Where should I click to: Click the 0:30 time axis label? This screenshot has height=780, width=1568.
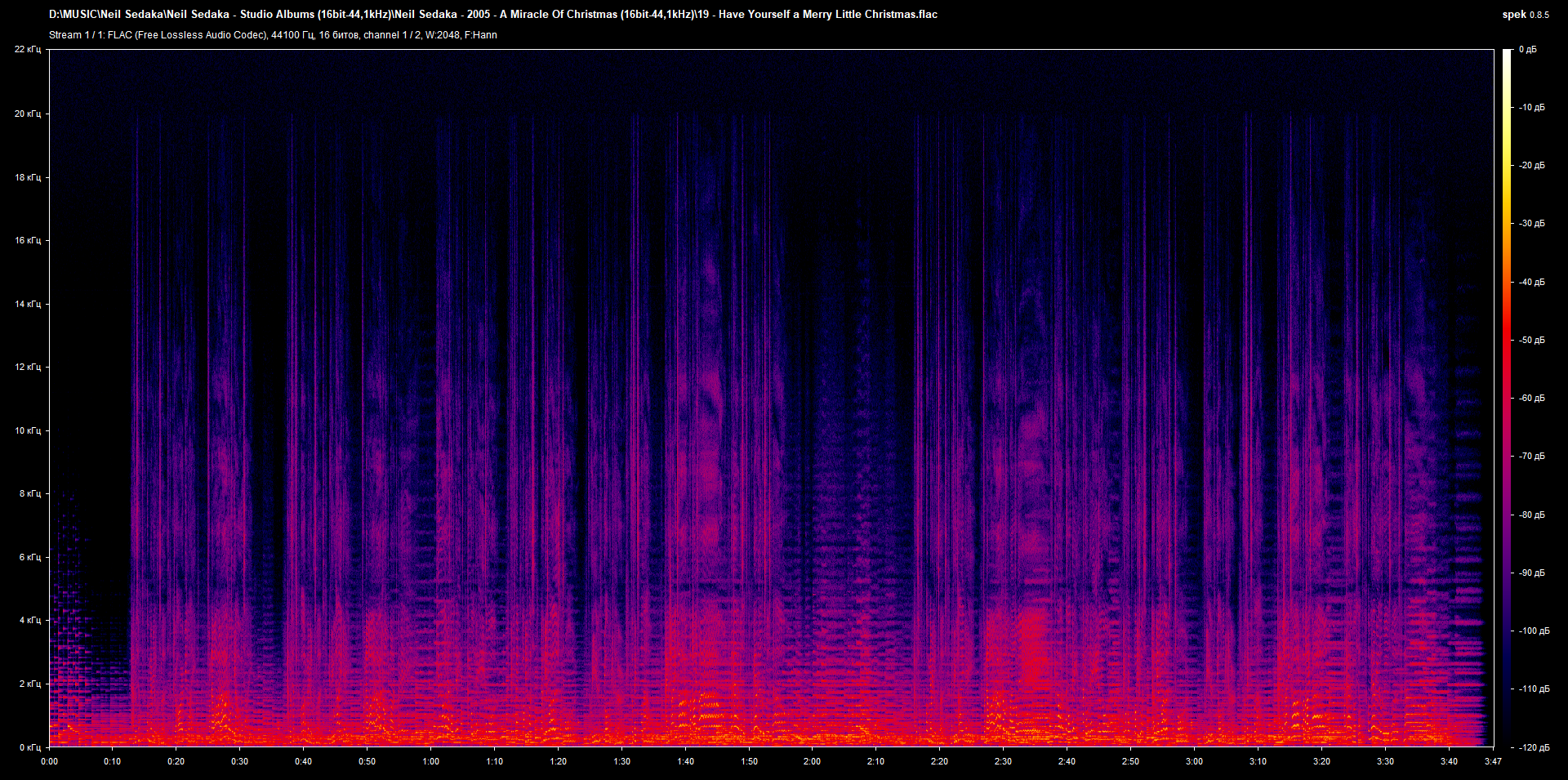[x=240, y=761]
